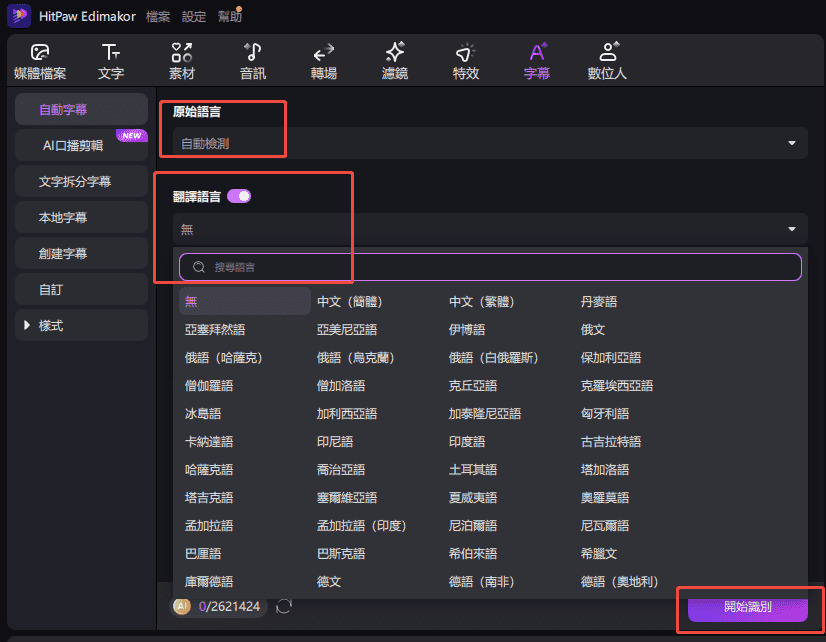Open the 素材 stock assets panel
The image size is (826, 642).
pyautogui.click(x=181, y=60)
